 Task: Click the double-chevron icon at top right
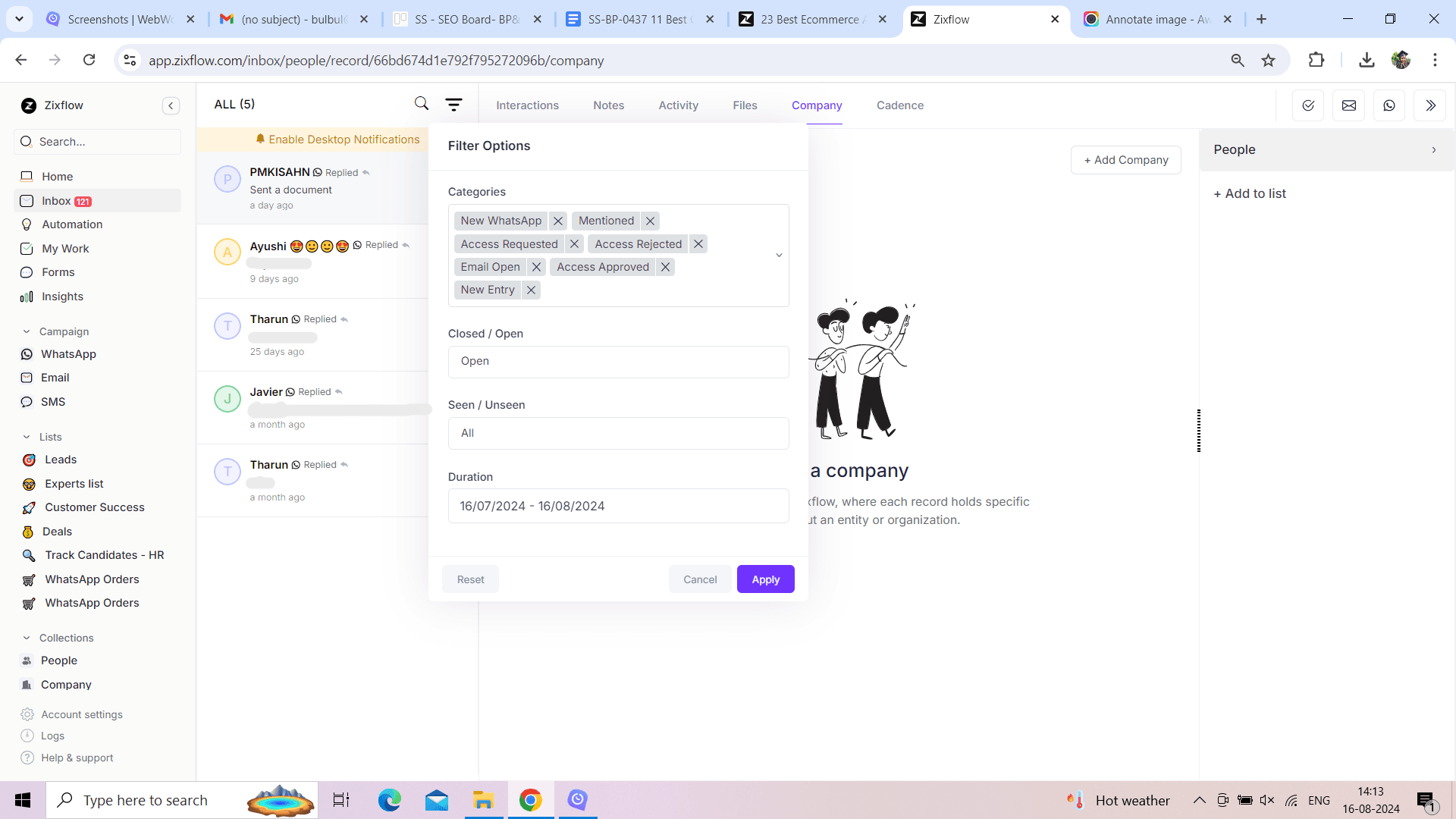pos(1429,105)
